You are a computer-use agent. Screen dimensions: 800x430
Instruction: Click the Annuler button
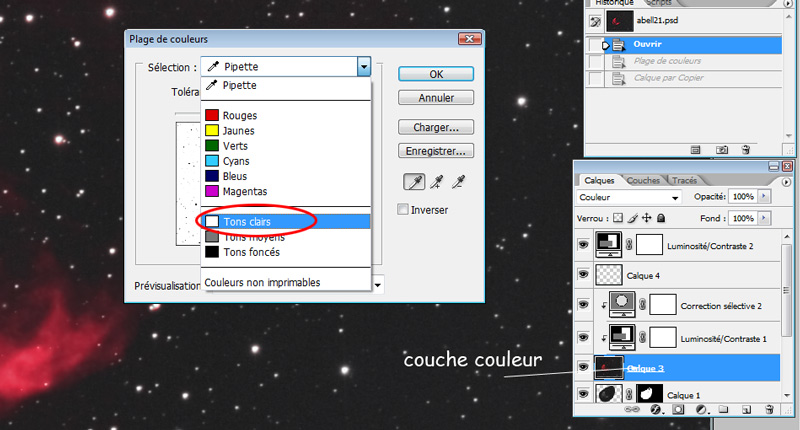(436, 97)
